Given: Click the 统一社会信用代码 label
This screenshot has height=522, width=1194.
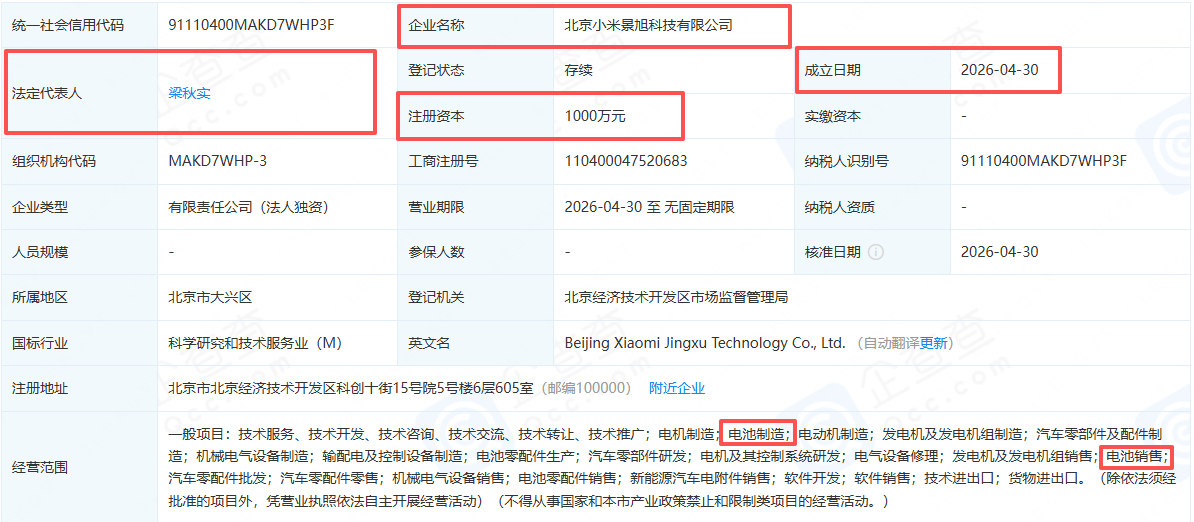Looking at the screenshot, I should pos(68,25).
